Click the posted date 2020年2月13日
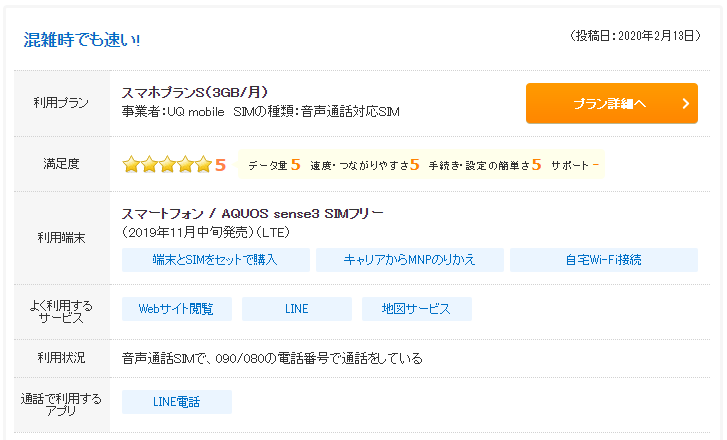The height and width of the screenshot is (440, 727). pyautogui.click(x=656, y=36)
